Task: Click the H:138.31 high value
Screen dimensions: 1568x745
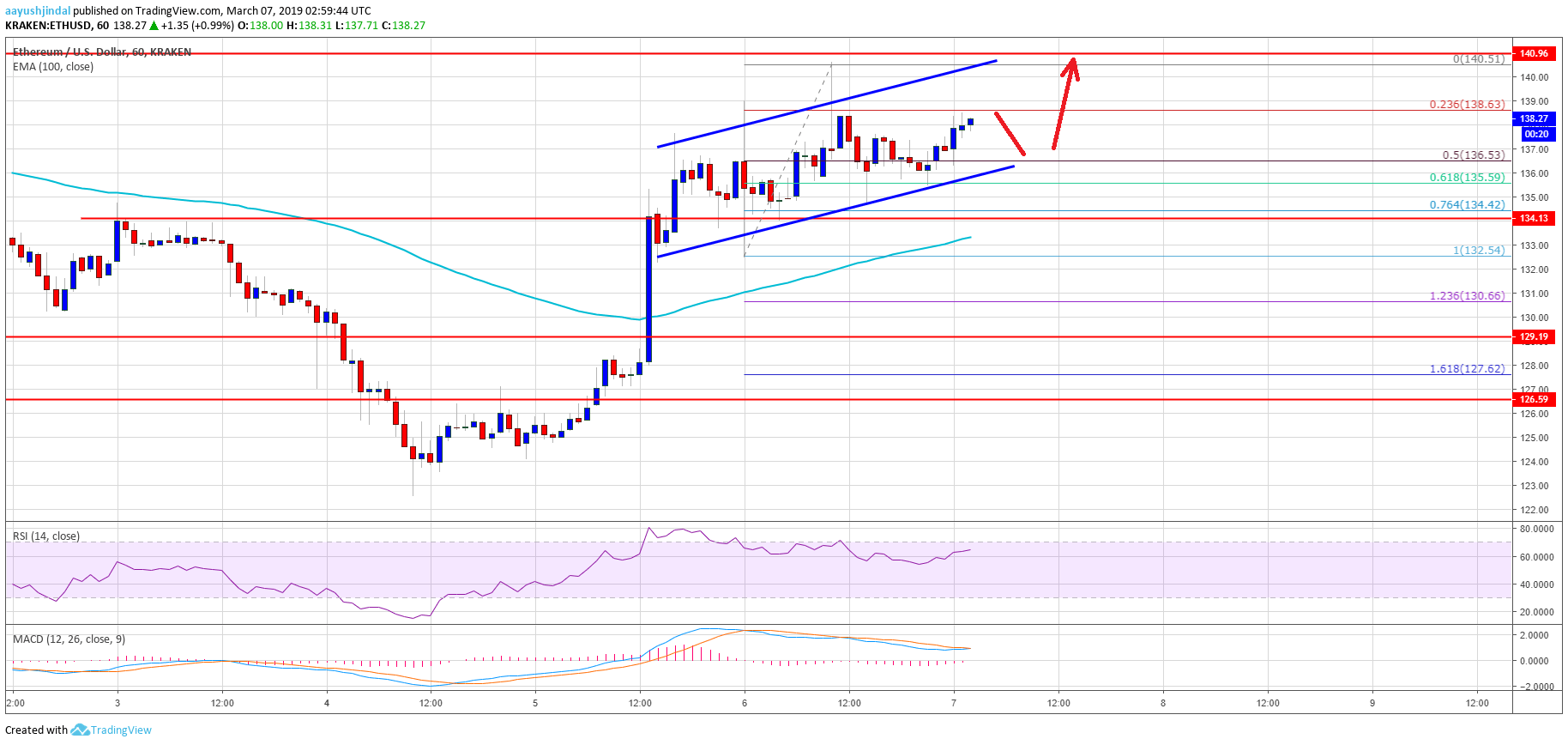Action: (x=310, y=26)
